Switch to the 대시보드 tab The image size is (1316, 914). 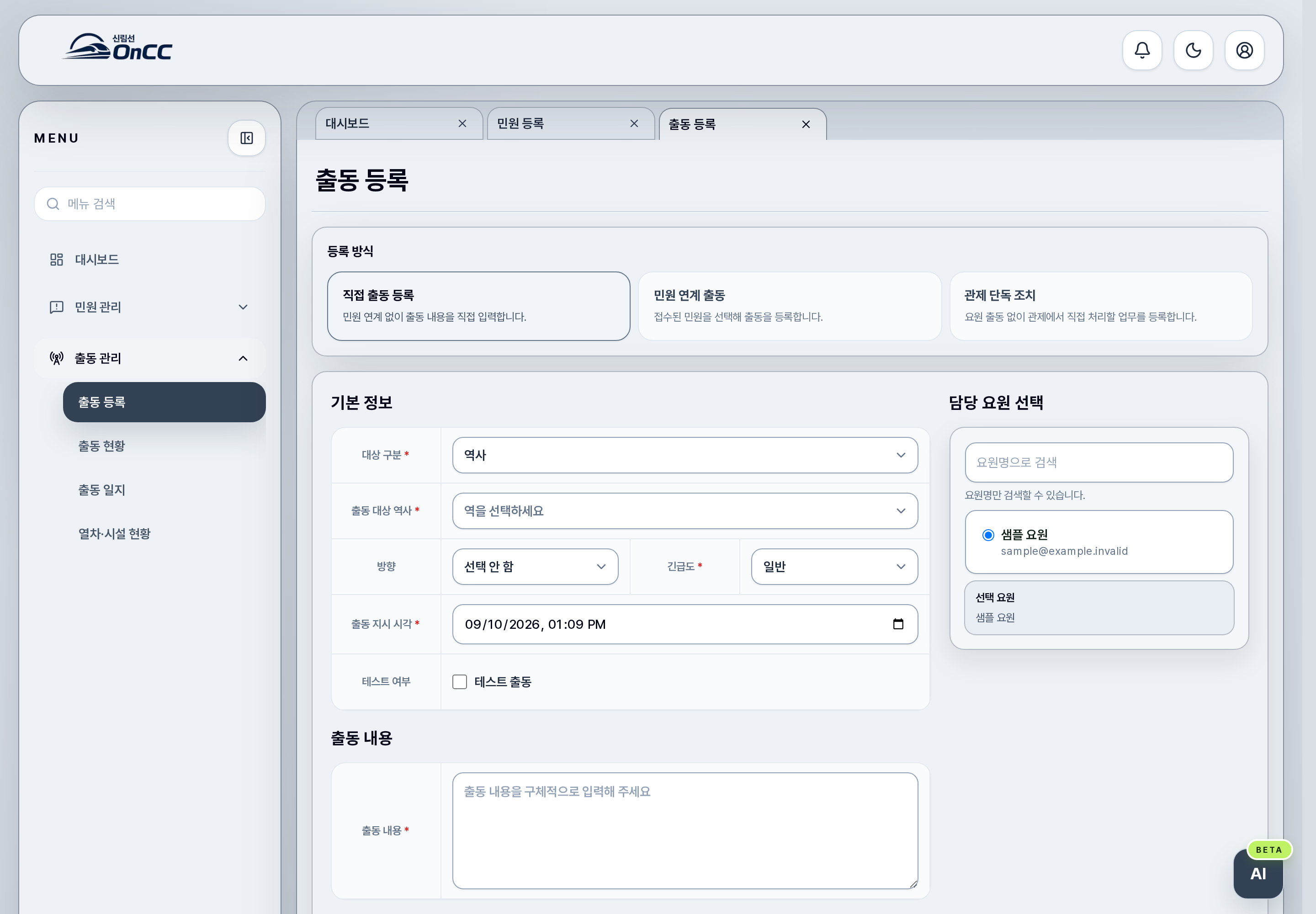tap(399, 124)
